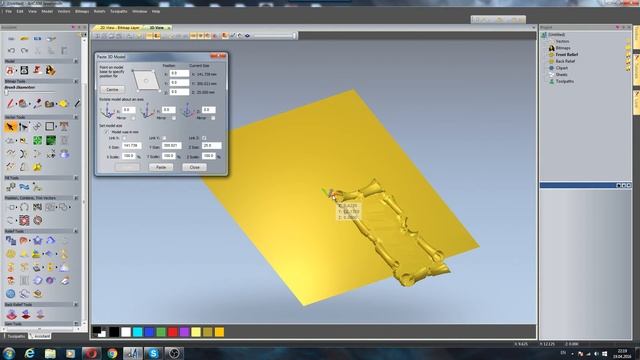
Task: Click the Position X input field
Action: click(x=179, y=73)
